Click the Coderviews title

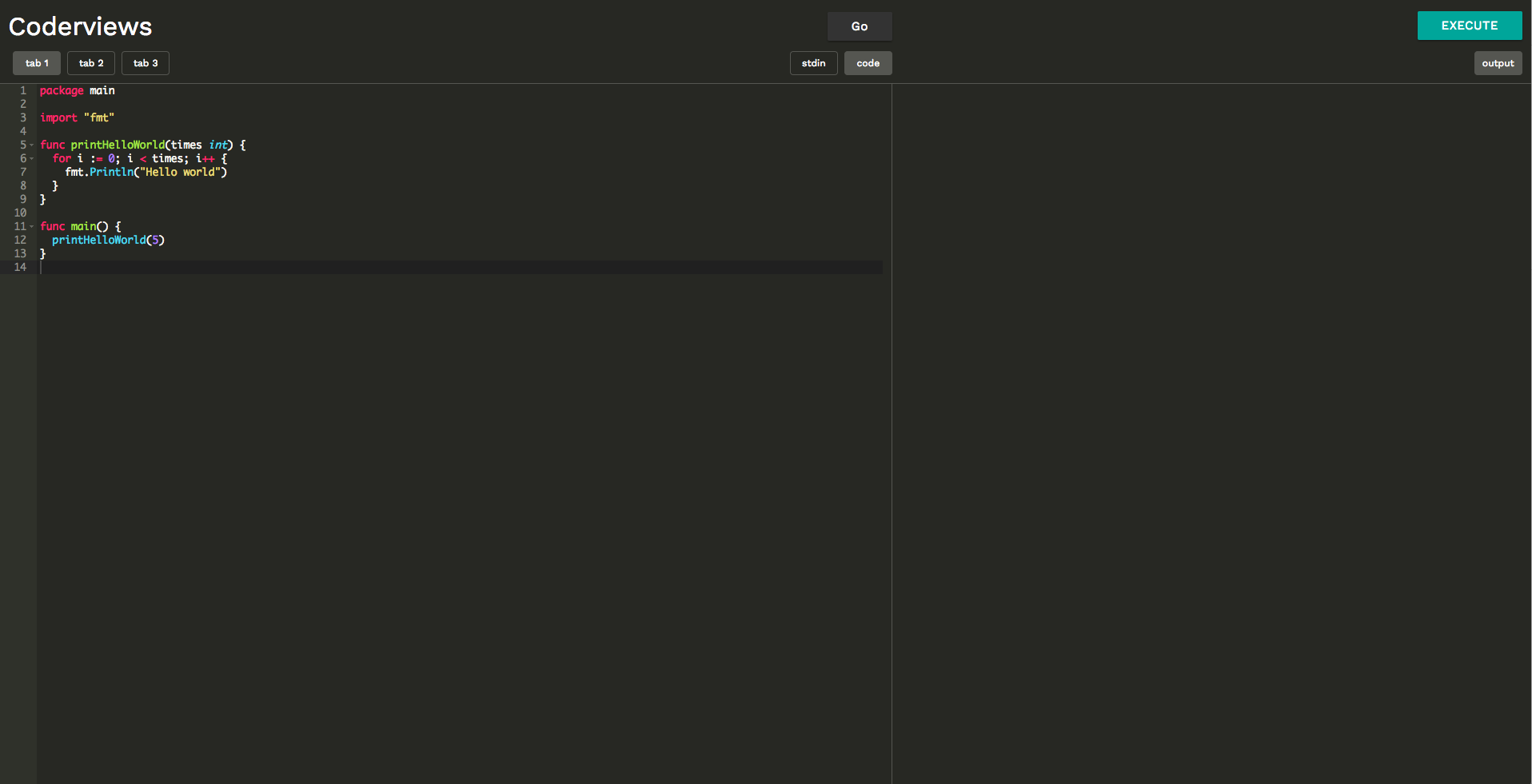pyautogui.click(x=79, y=26)
